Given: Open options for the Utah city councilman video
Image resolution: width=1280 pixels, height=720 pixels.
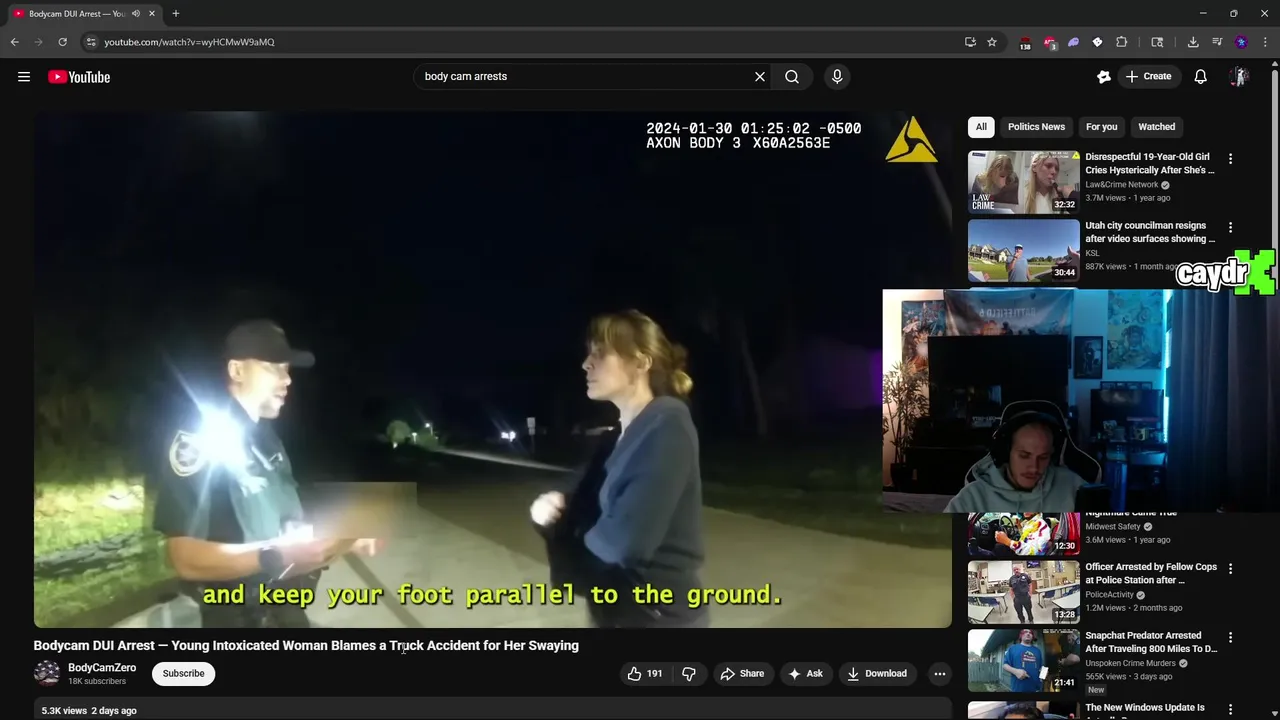Looking at the screenshot, I should 1231,228.
